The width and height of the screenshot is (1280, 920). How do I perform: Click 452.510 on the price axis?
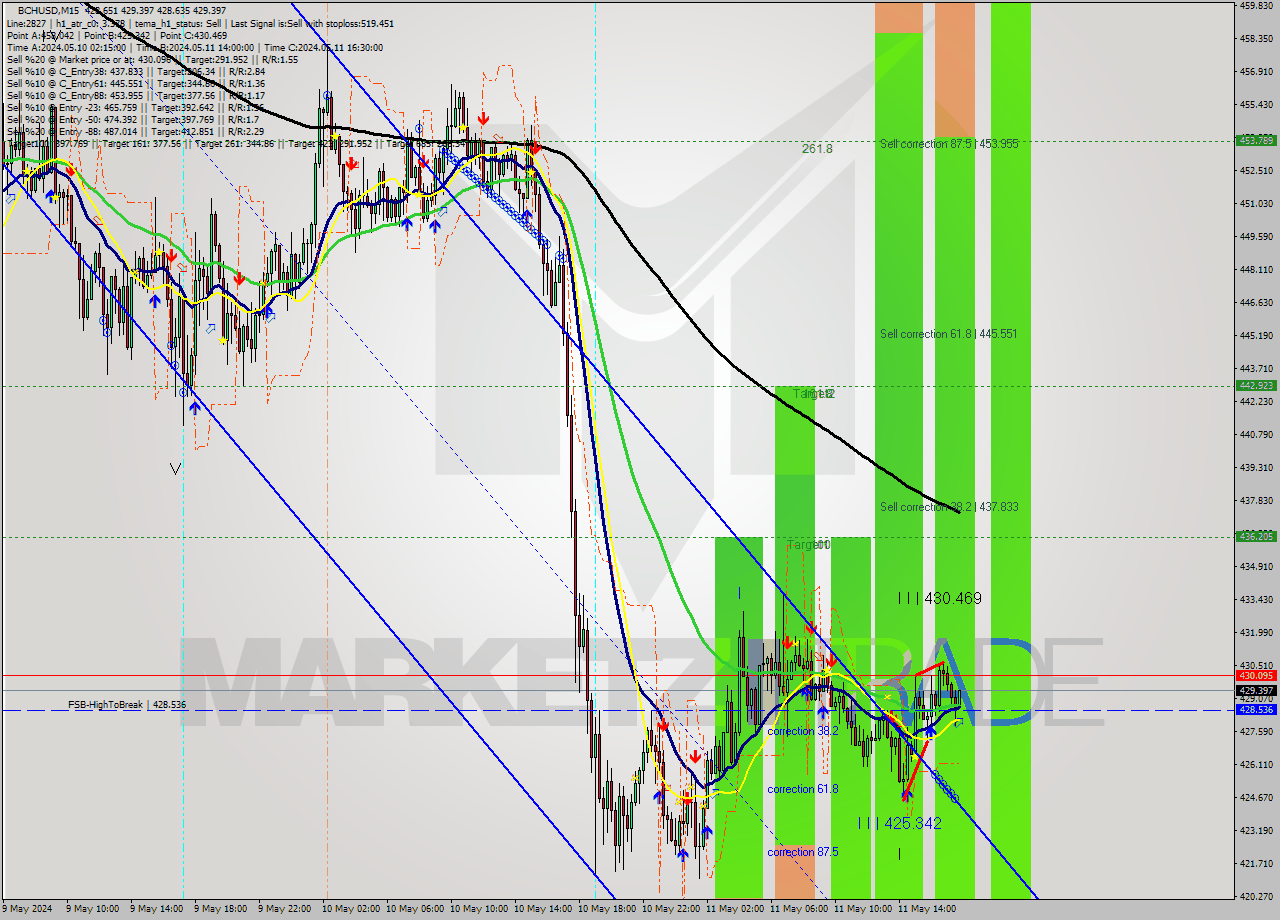coord(1256,170)
